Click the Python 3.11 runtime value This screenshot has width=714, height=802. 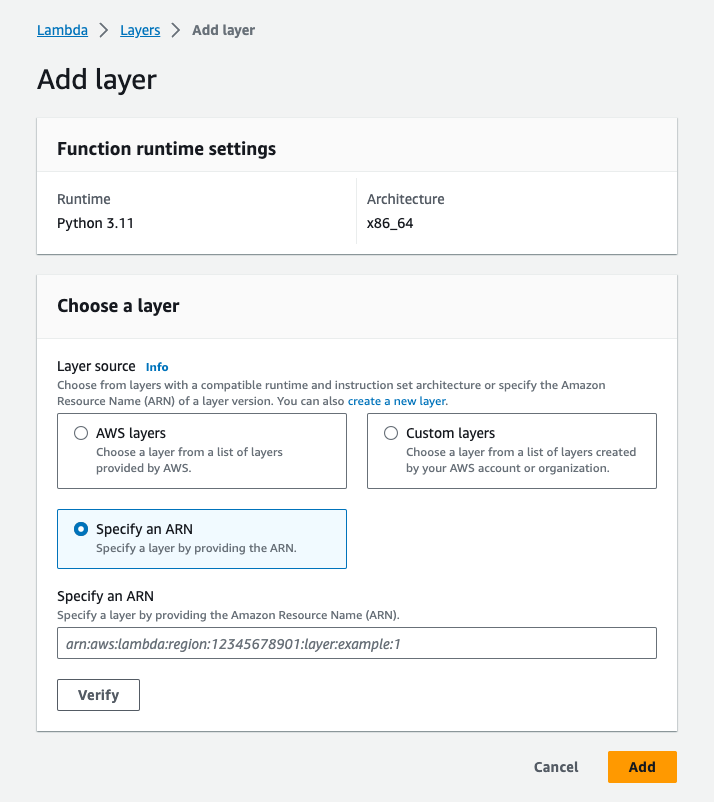coord(95,223)
